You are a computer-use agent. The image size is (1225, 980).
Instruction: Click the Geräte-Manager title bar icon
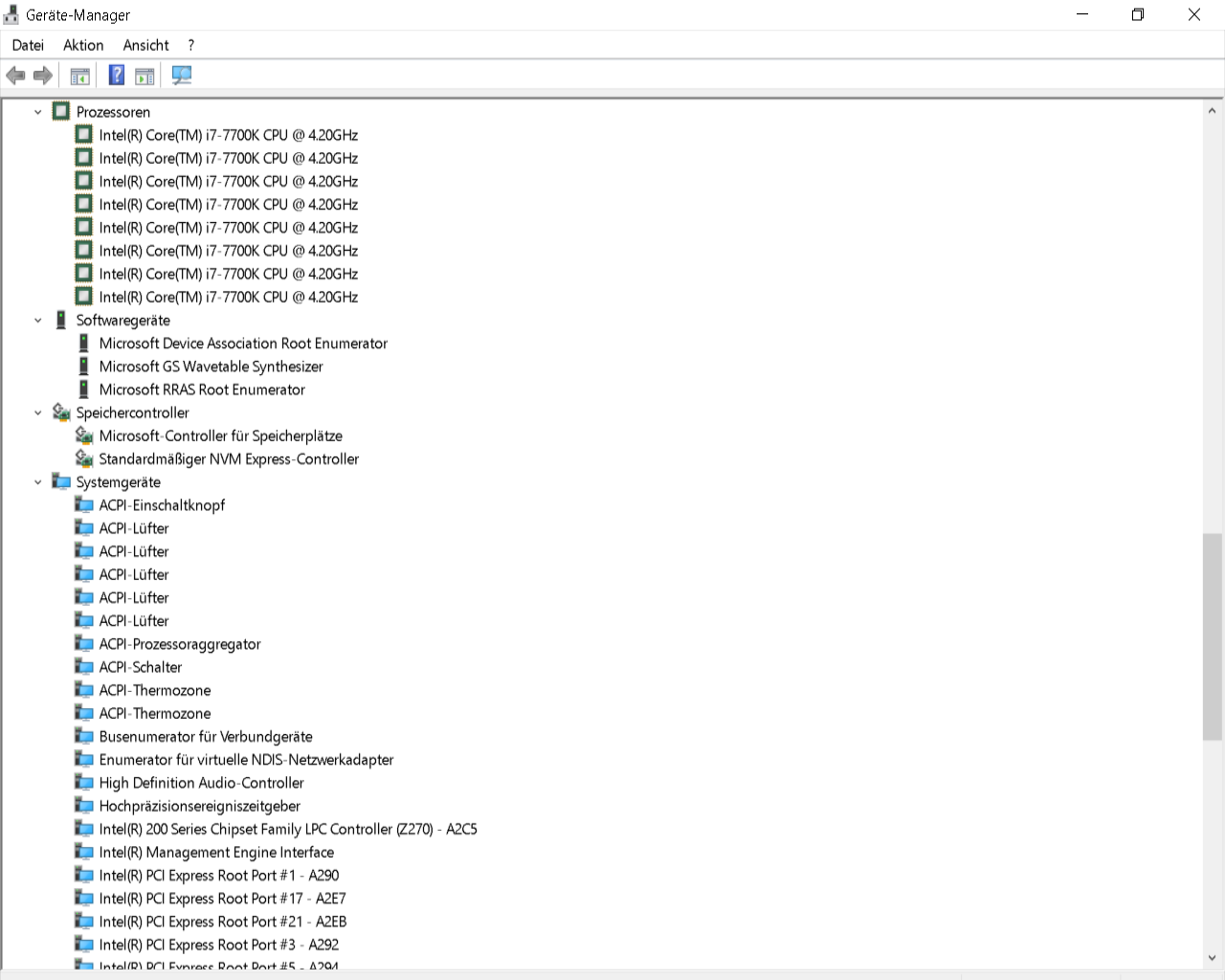[x=11, y=15]
